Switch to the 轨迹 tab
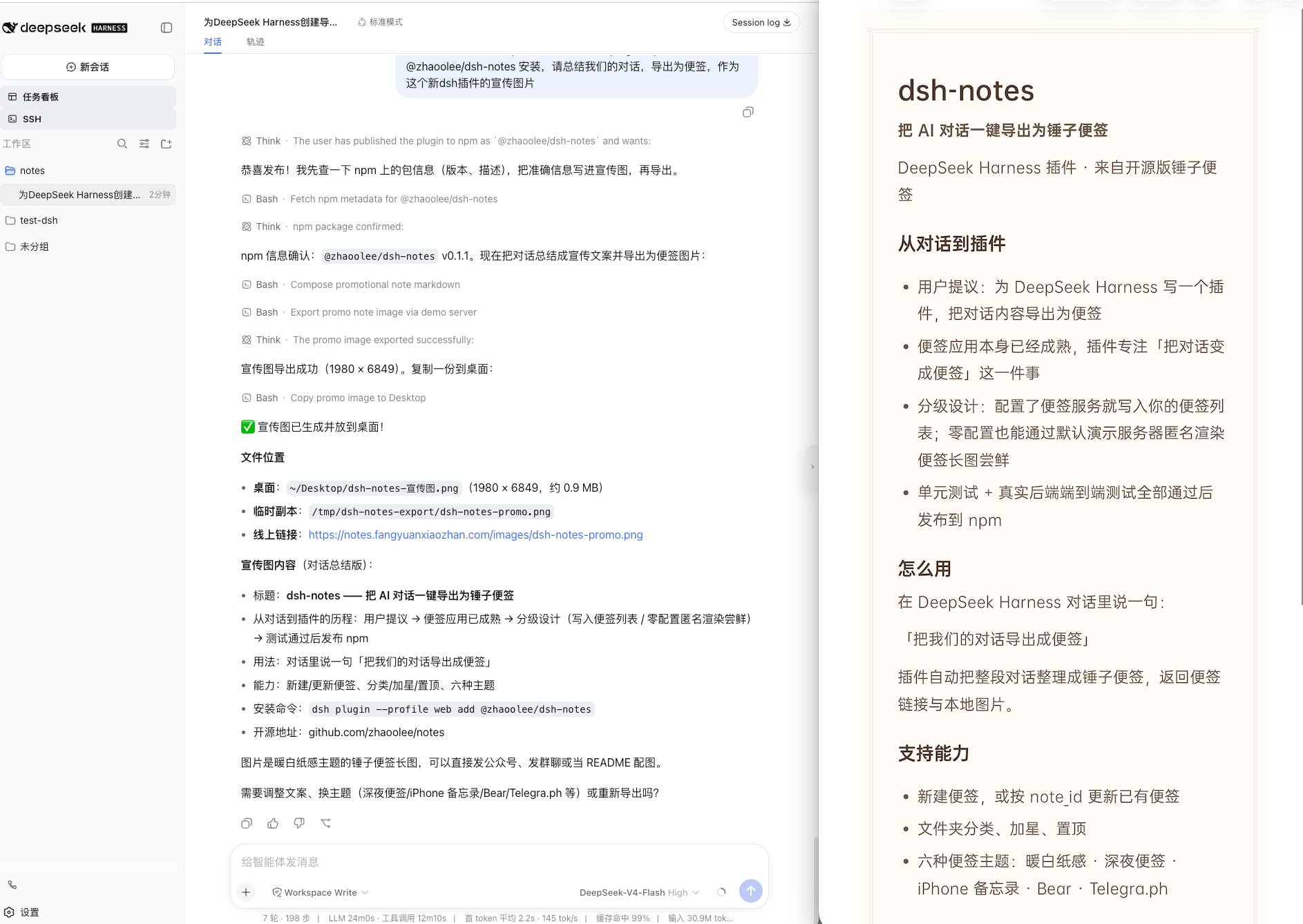This screenshot has width=1303, height=924. pos(256,42)
